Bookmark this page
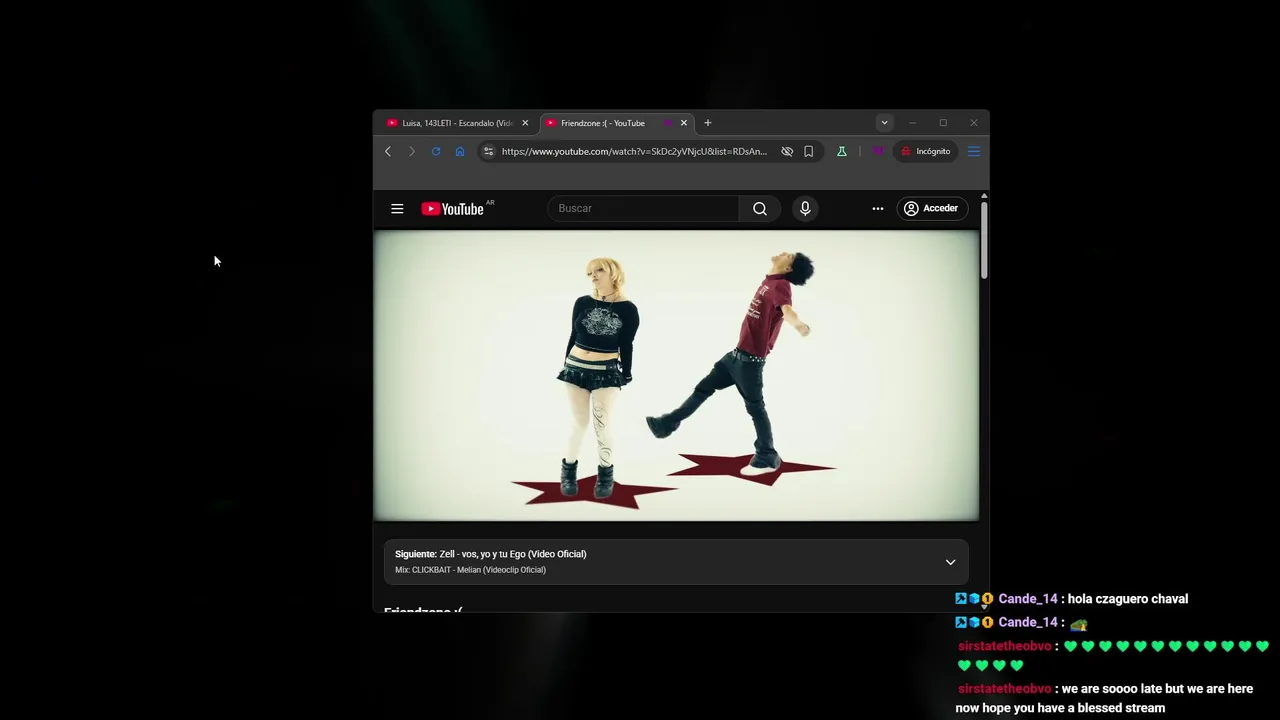The height and width of the screenshot is (720, 1280). tap(809, 151)
